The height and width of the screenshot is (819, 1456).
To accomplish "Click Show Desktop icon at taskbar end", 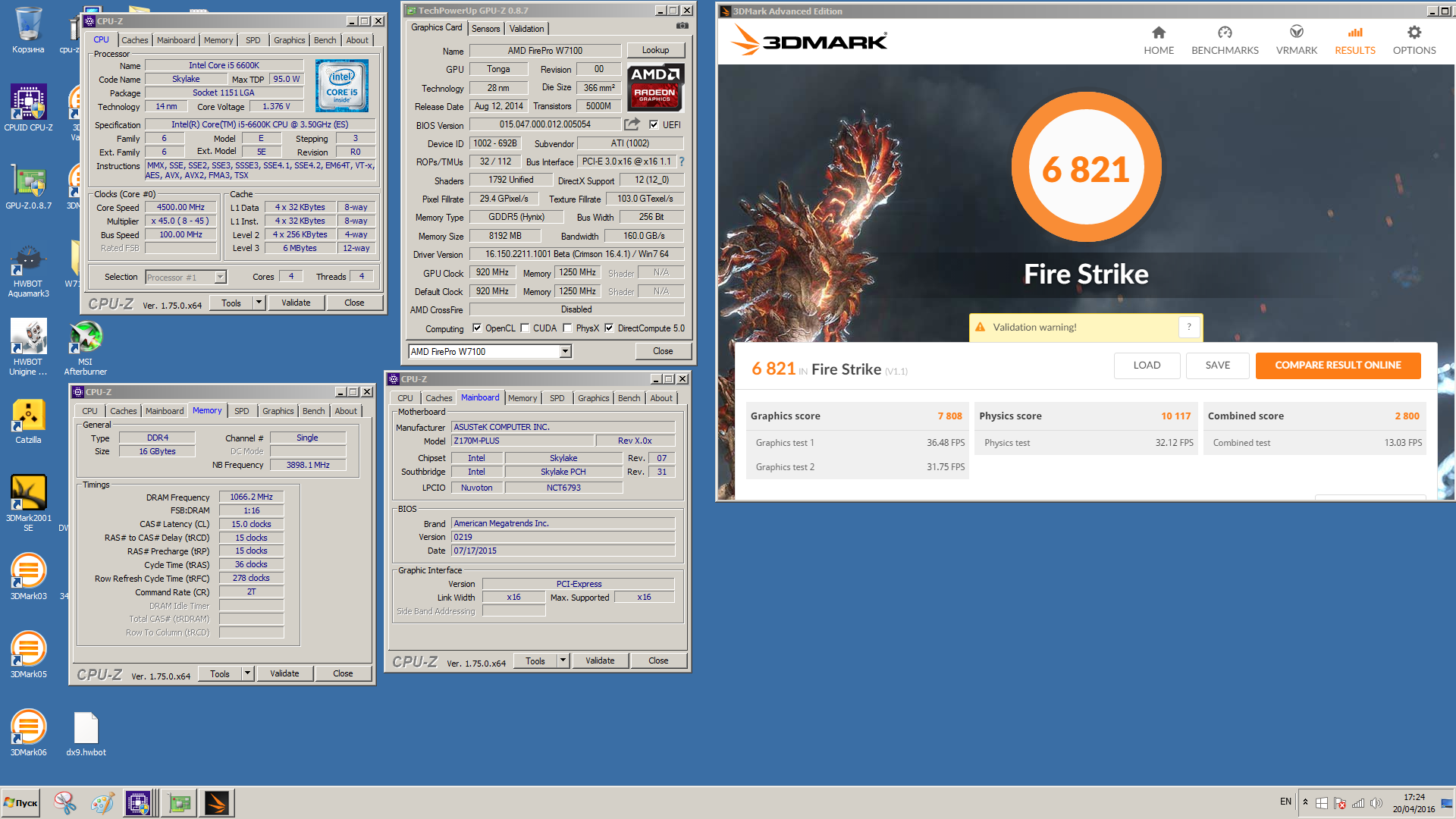I will click(x=1446, y=803).
